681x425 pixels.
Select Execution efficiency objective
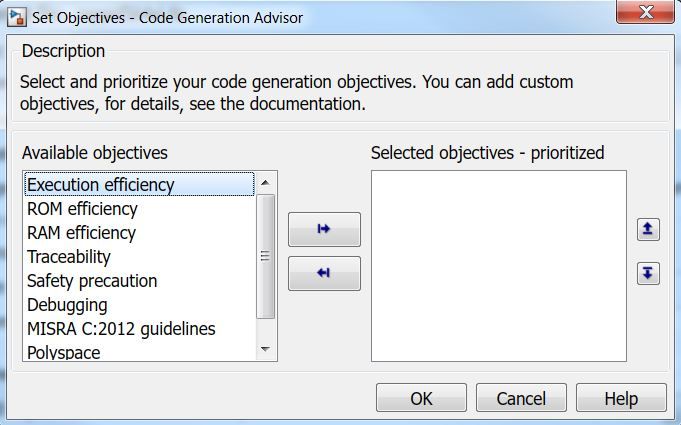[x=100, y=185]
